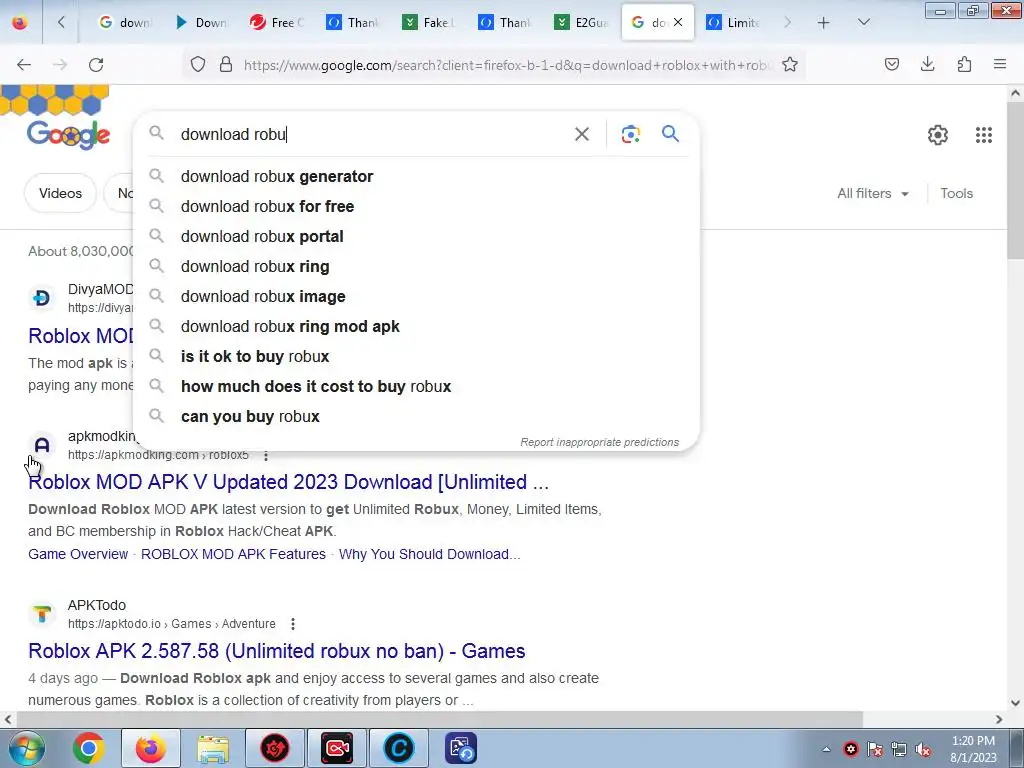Open Firefox application hamburger menu
This screenshot has height=768, width=1024.
click(x=1000, y=64)
